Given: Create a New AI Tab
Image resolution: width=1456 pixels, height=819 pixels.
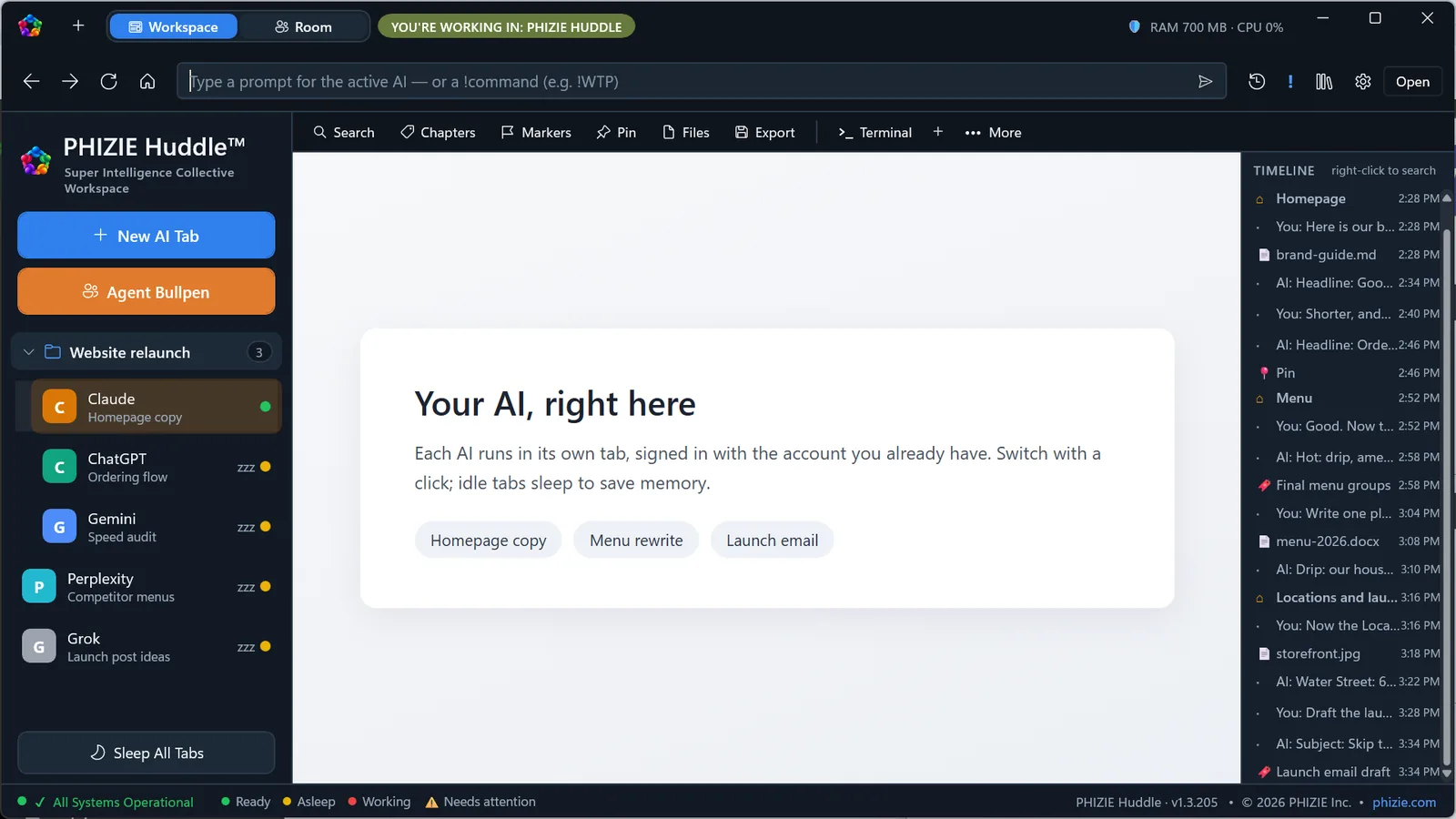Looking at the screenshot, I should point(147,236).
